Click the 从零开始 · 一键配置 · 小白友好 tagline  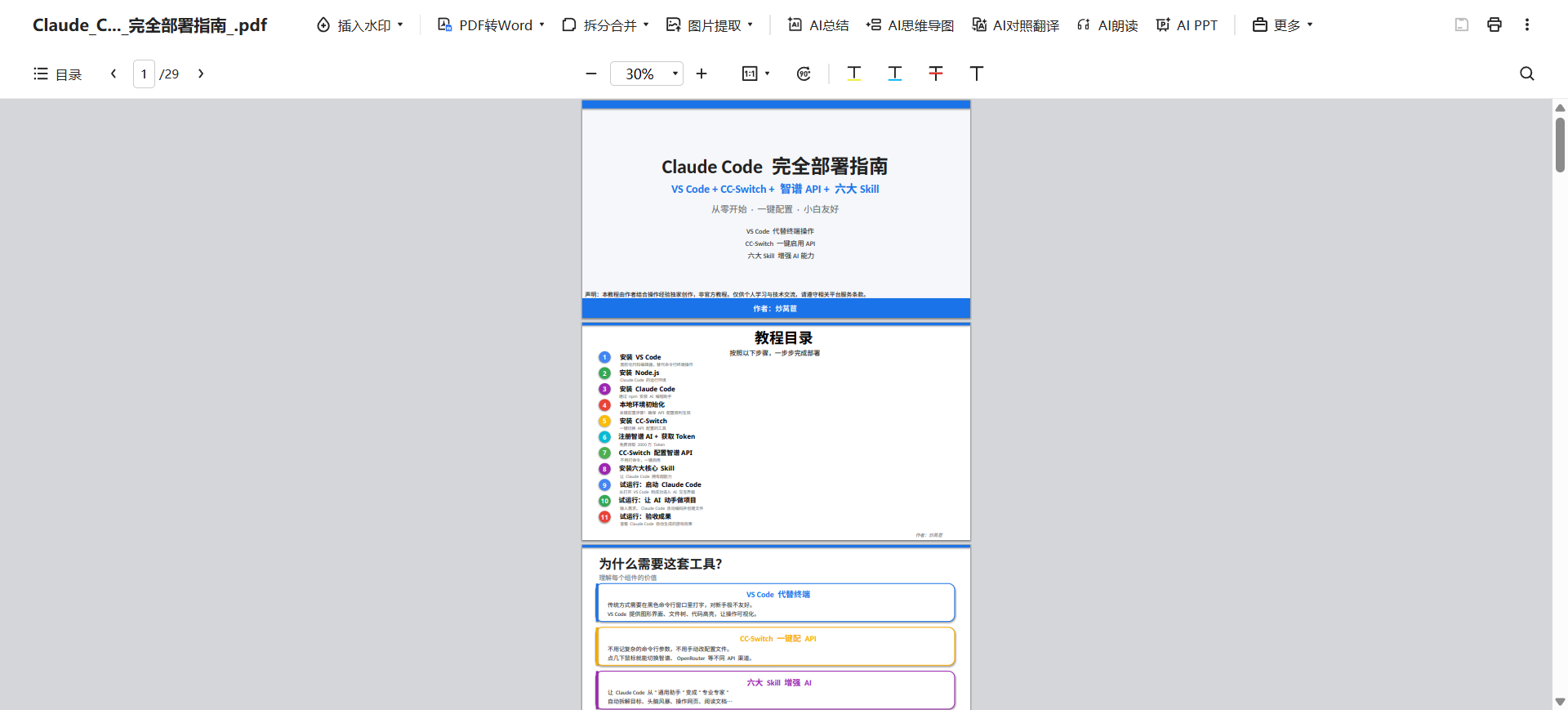[x=775, y=209]
